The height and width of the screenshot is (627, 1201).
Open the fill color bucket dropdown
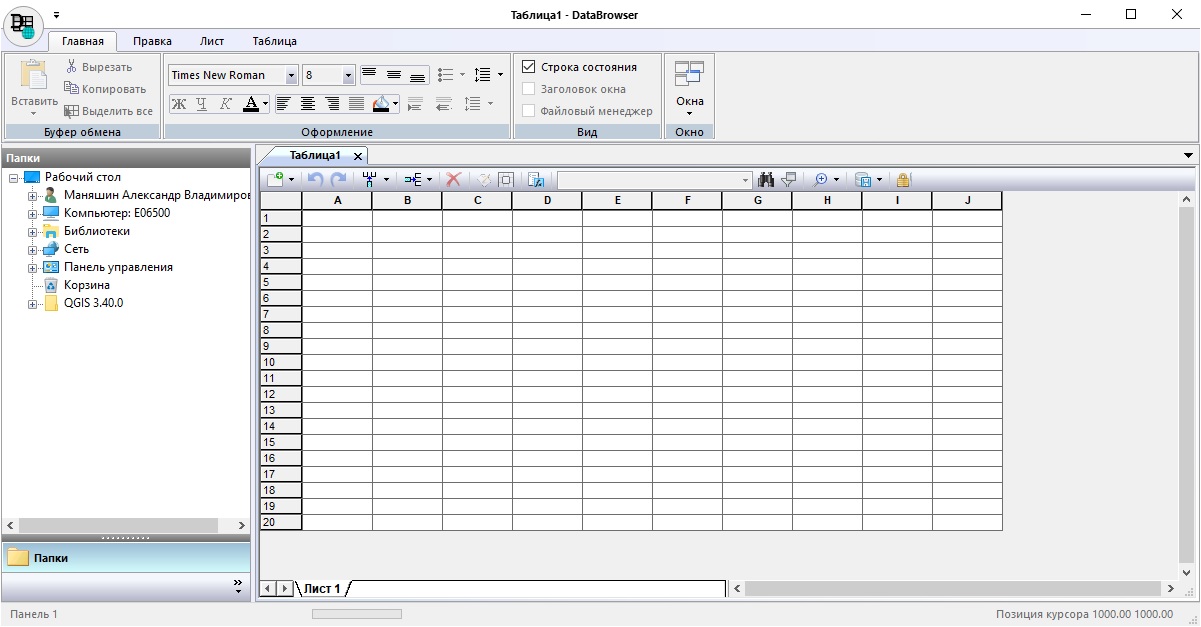coord(396,104)
